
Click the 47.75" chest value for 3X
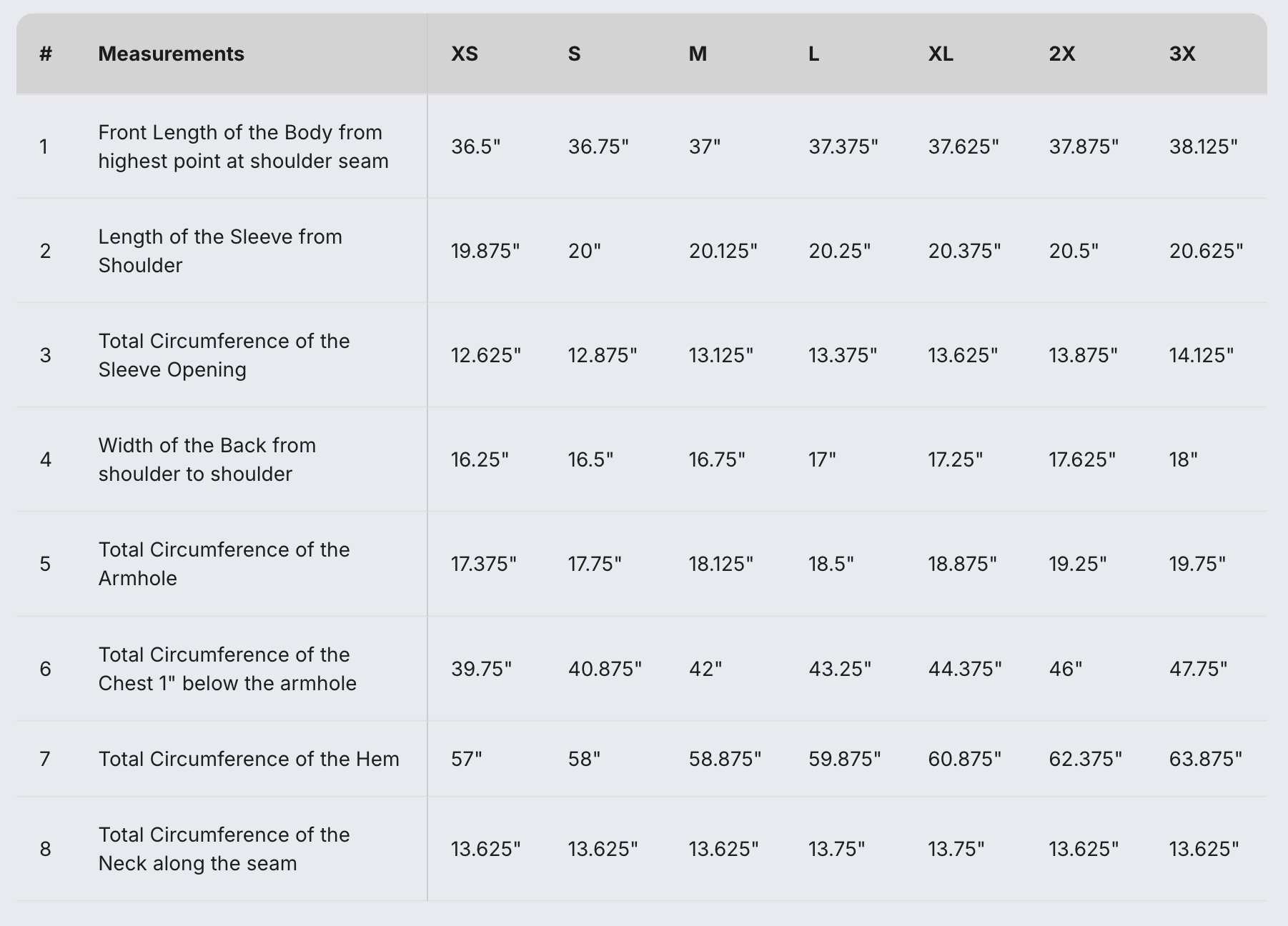[1198, 669]
